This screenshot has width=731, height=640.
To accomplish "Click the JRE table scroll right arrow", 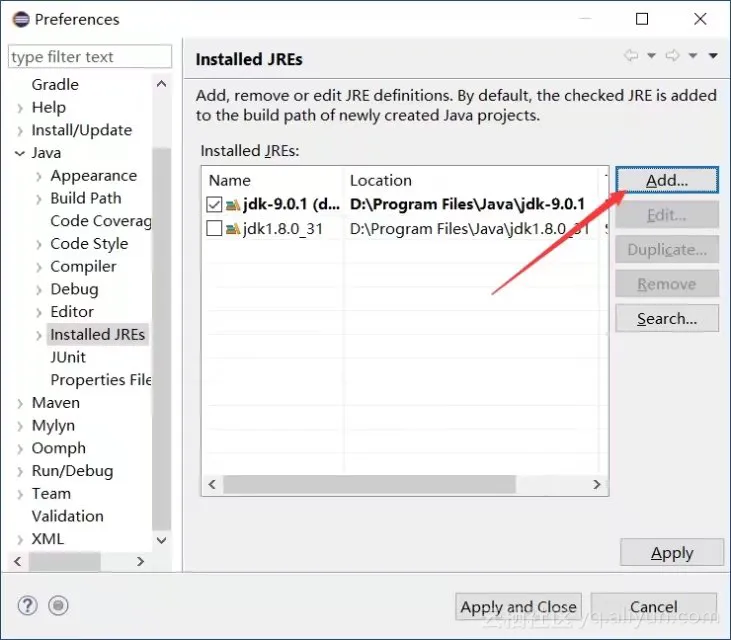I will tap(597, 484).
